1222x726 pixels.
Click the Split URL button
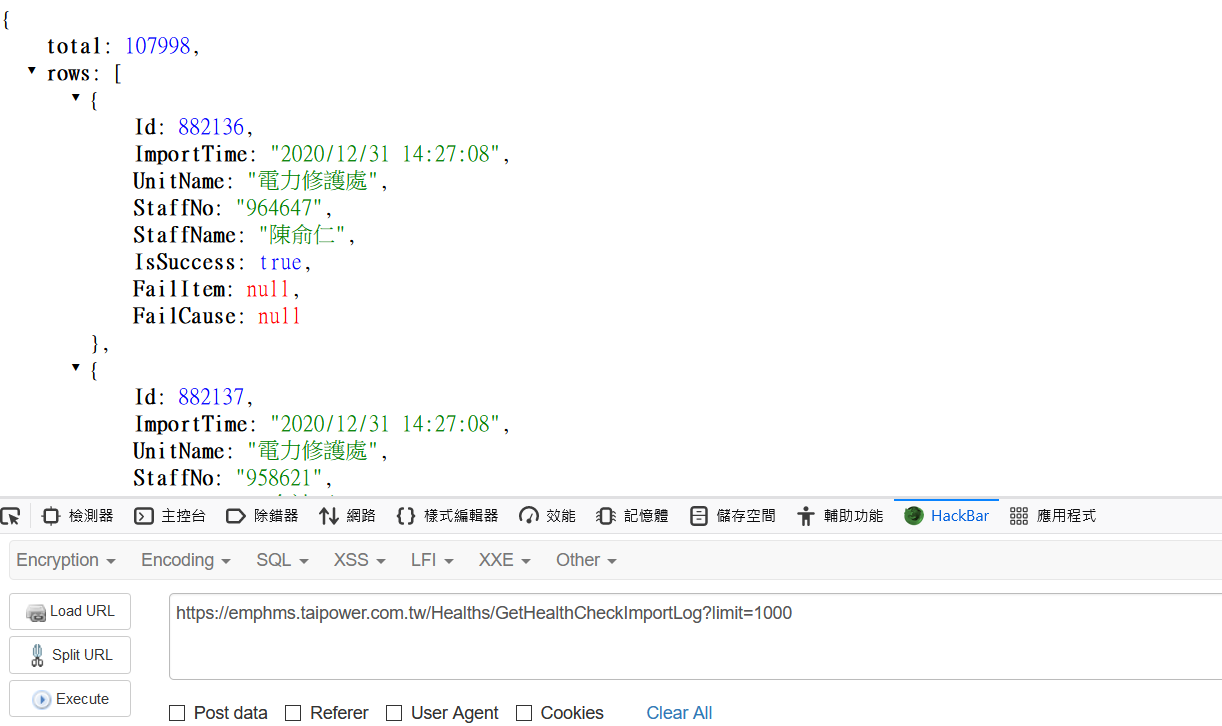coord(70,655)
